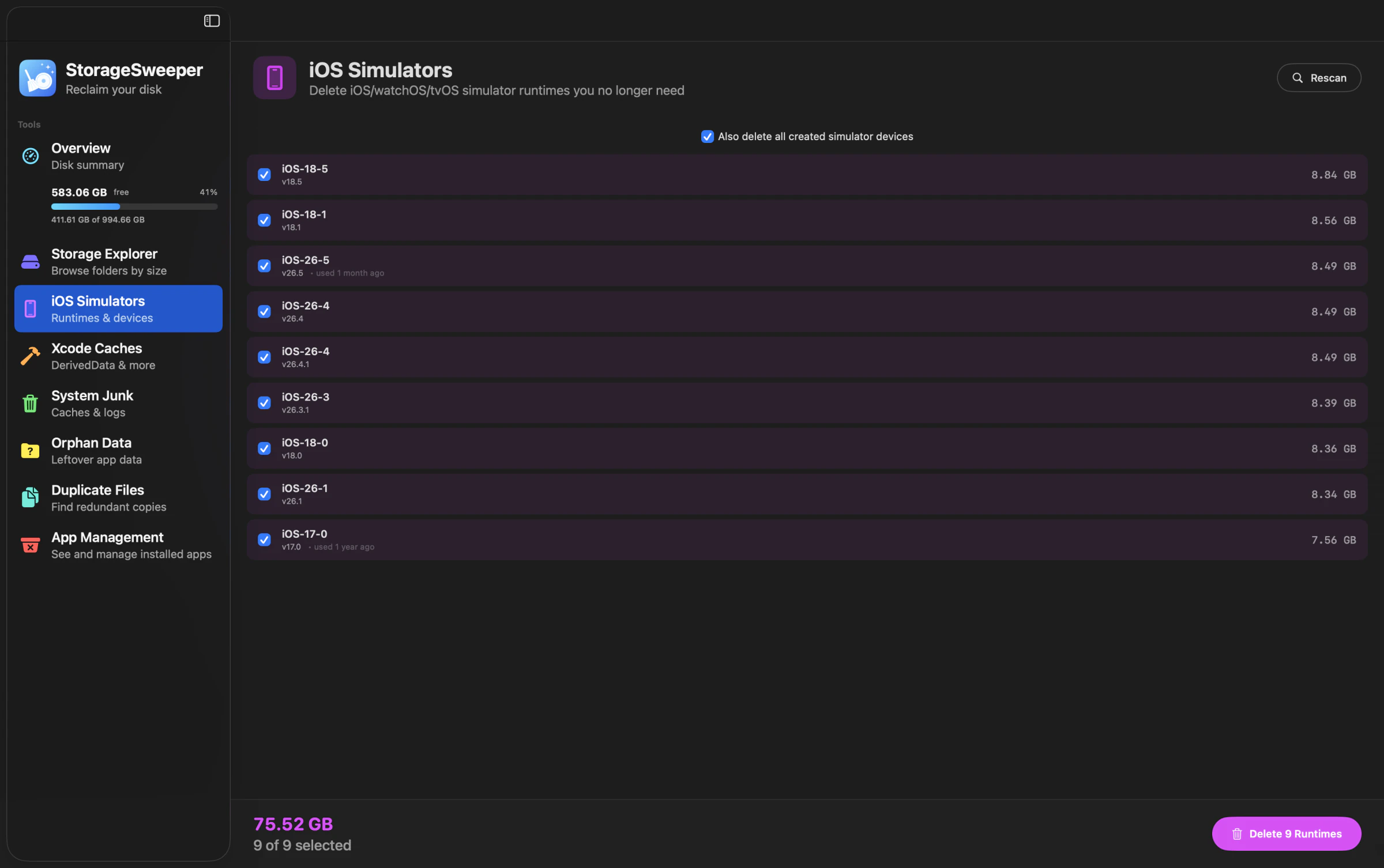
Task: Click '411.61 GB of 994.66 GB' text
Action: [98, 220]
